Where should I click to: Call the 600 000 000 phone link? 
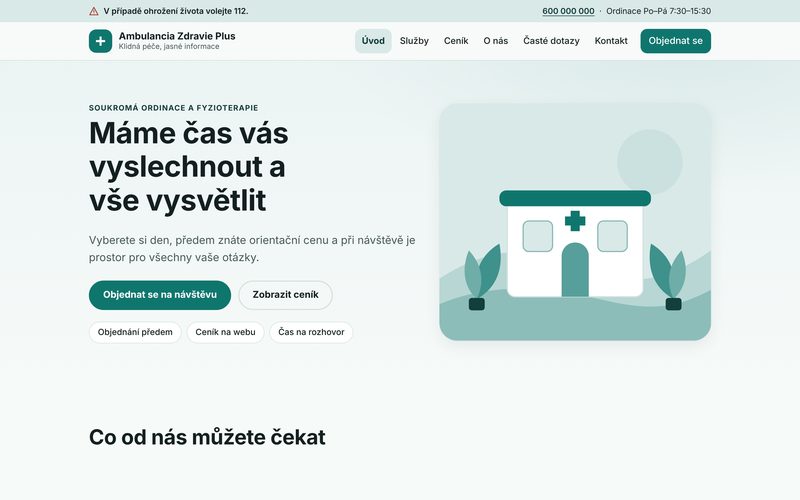tap(568, 11)
